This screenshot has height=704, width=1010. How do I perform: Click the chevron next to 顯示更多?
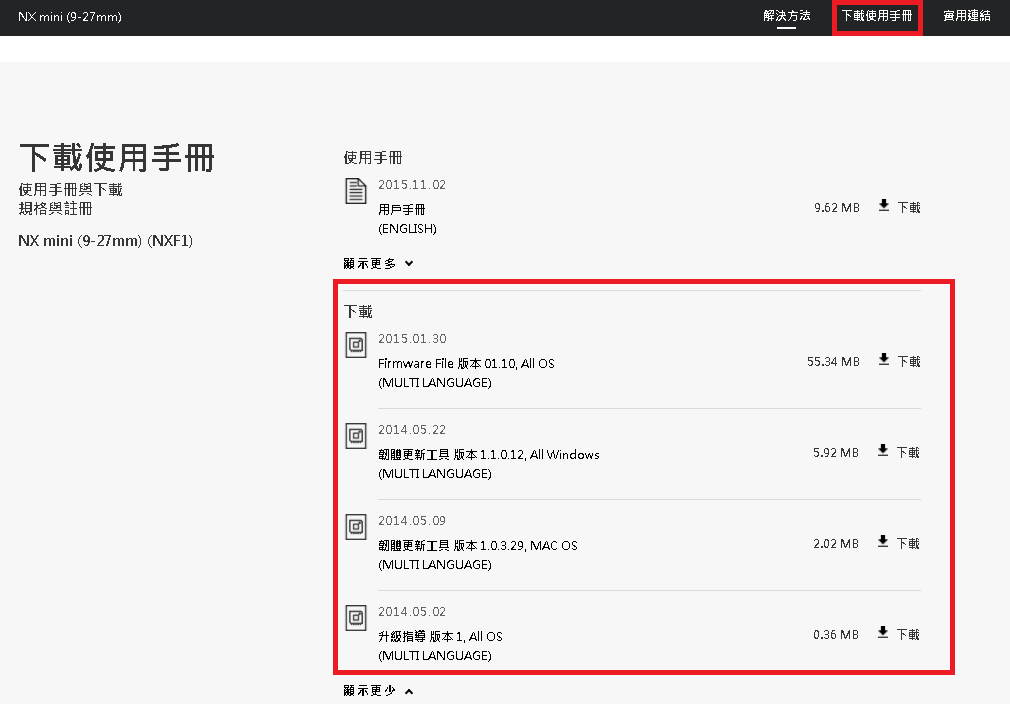[x=409, y=263]
